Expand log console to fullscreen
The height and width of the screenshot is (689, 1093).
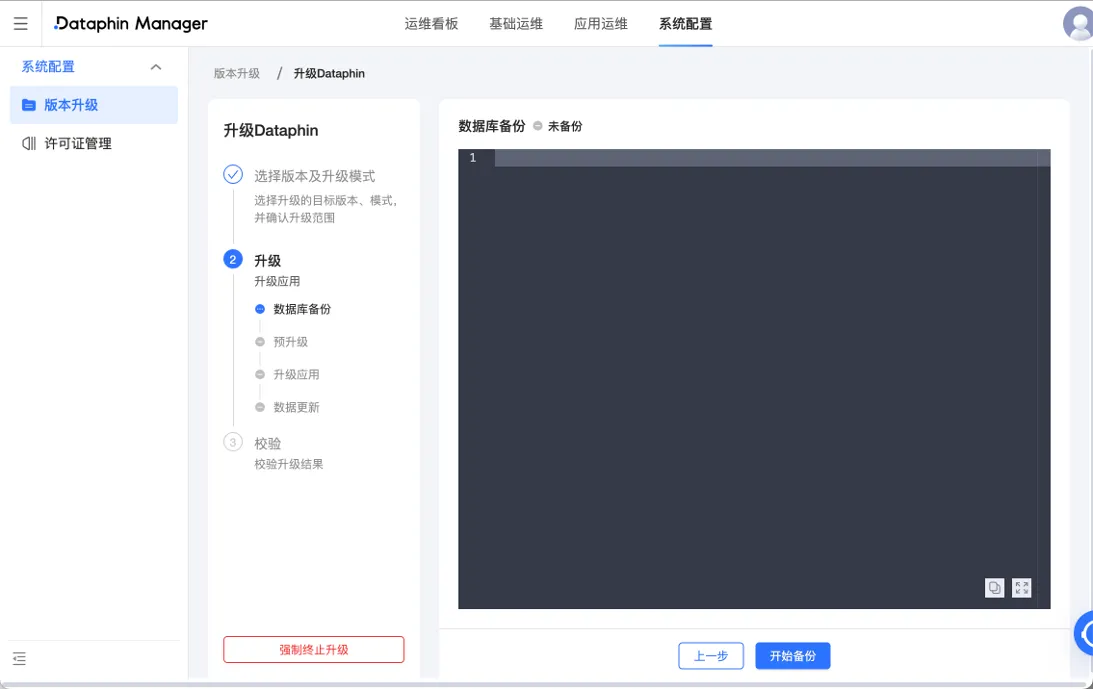[x=1021, y=588]
